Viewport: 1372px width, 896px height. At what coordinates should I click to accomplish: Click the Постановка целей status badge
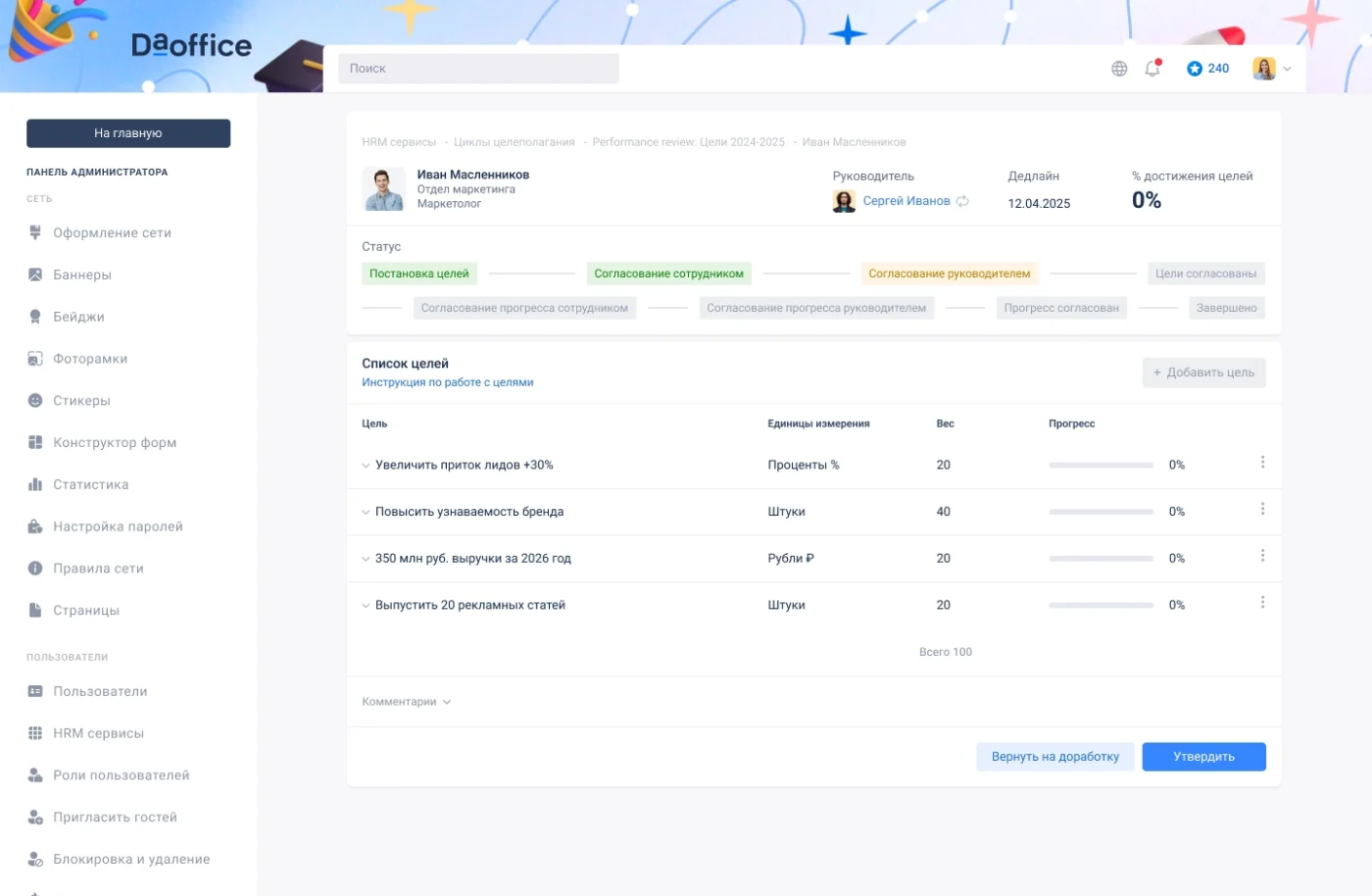tap(419, 274)
